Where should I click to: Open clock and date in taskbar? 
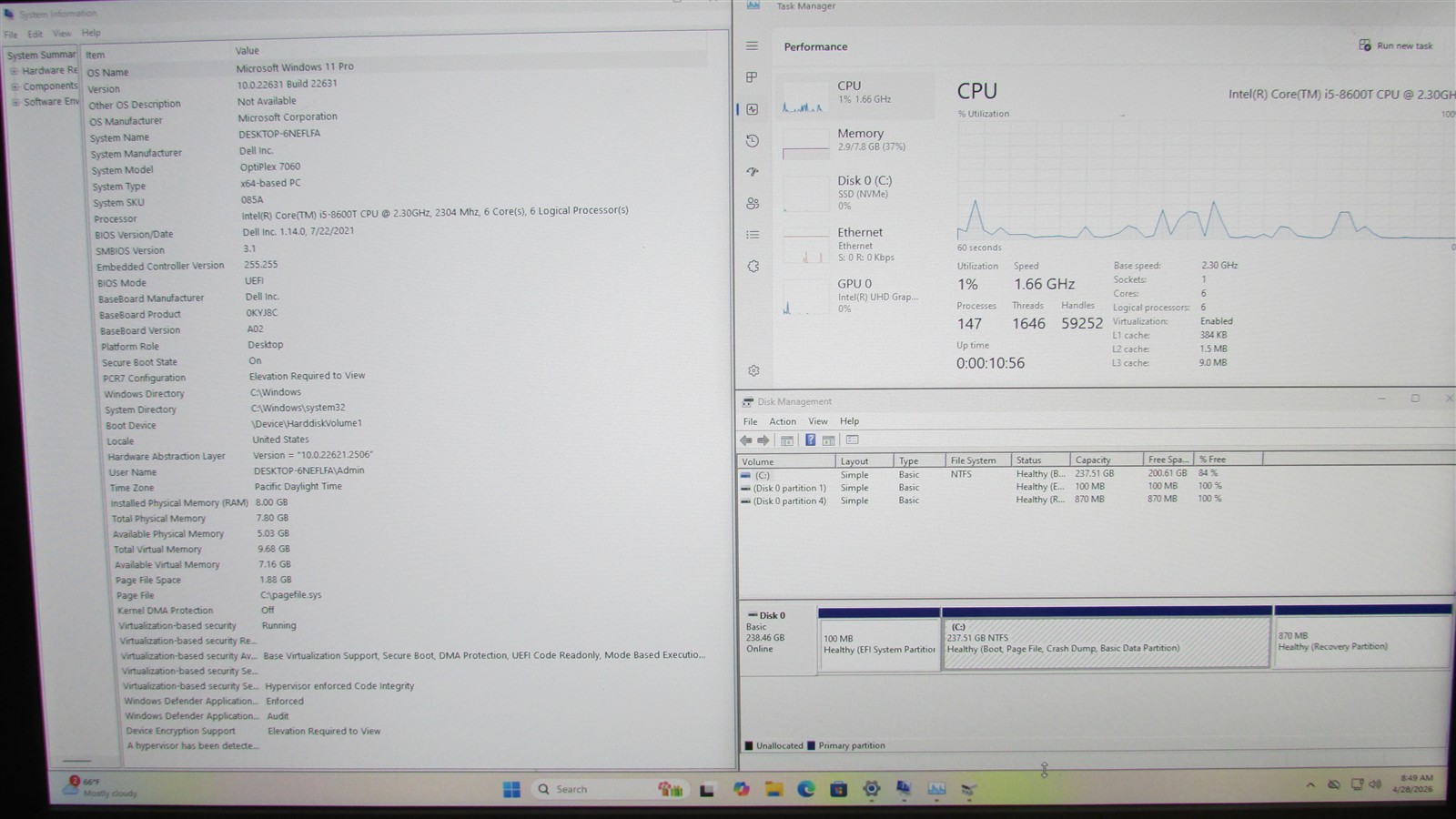pyautogui.click(x=1412, y=784)
